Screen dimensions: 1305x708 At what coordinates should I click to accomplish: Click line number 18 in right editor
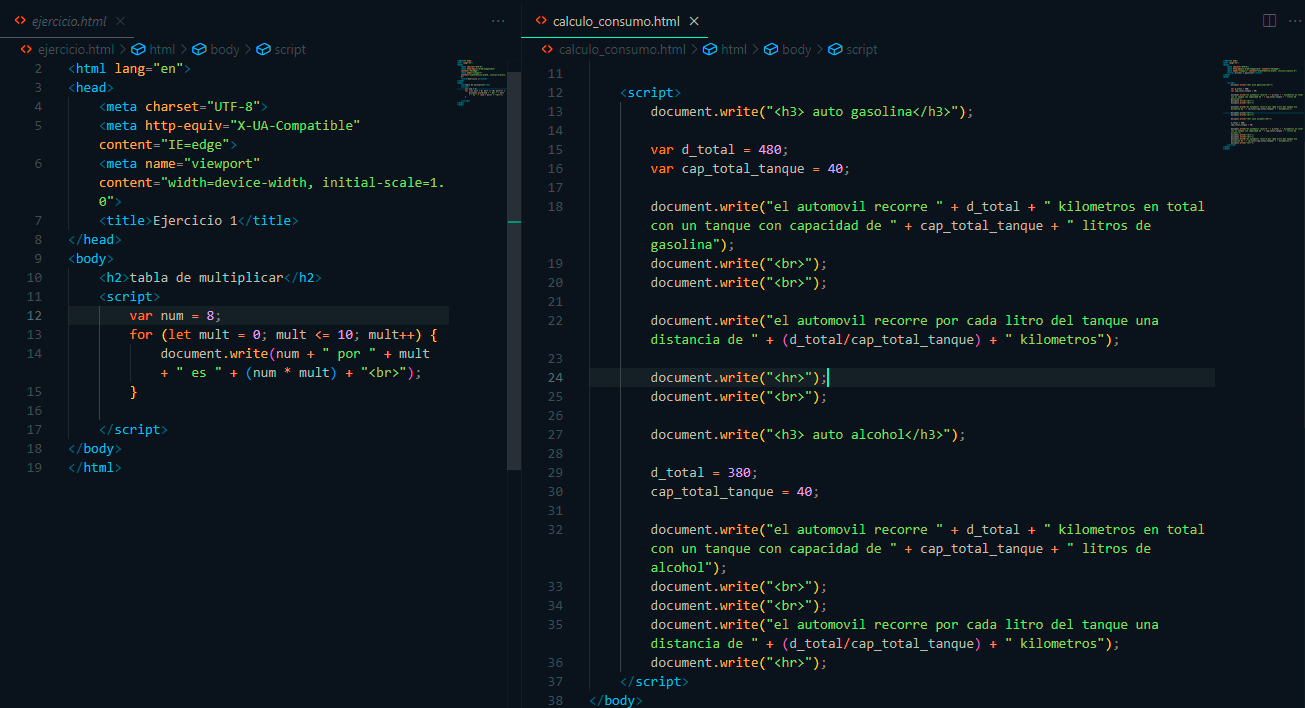(555, 207)
